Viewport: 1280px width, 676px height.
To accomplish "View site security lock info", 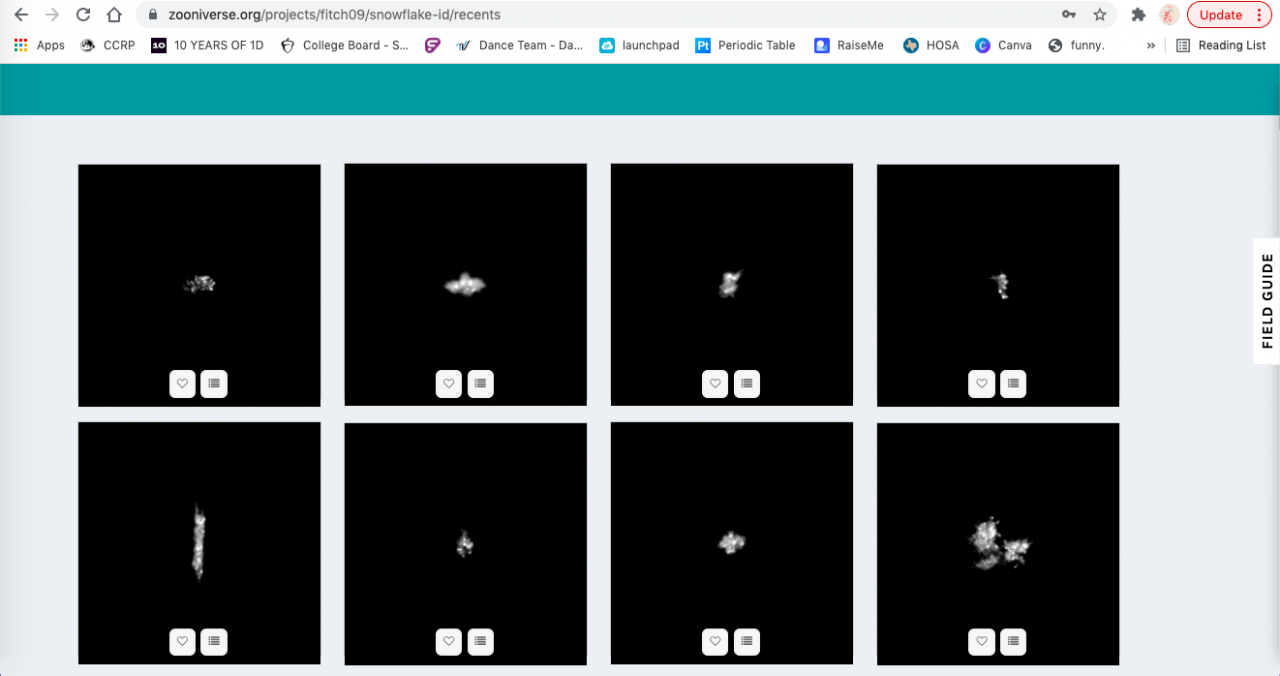I will (152, 15).
